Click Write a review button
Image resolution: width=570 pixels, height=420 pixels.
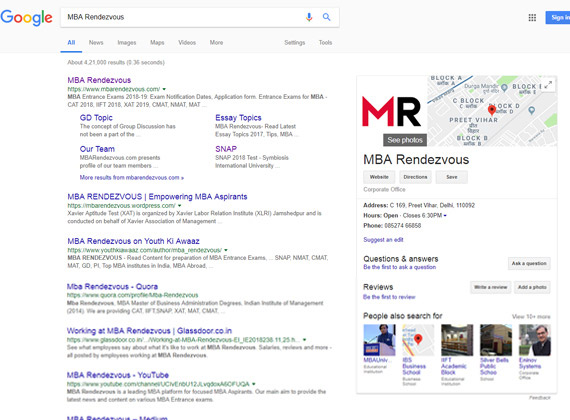tap(490, 287)
